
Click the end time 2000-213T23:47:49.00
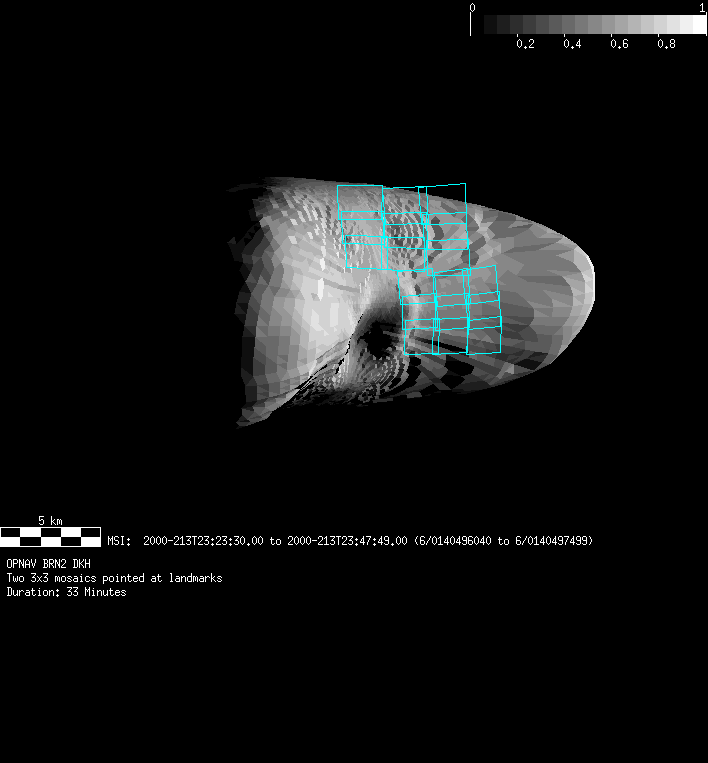tap(347, 541)
